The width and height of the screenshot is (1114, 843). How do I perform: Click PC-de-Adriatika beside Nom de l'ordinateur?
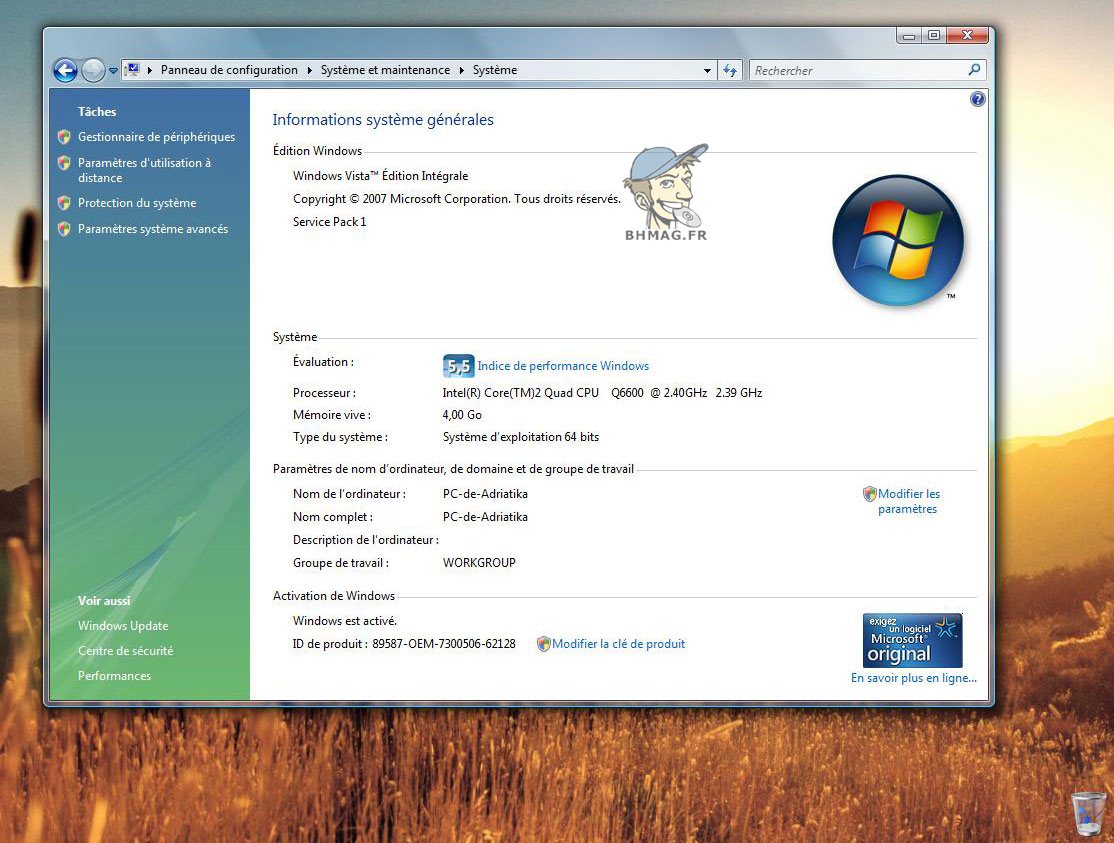tap(485, 494)
